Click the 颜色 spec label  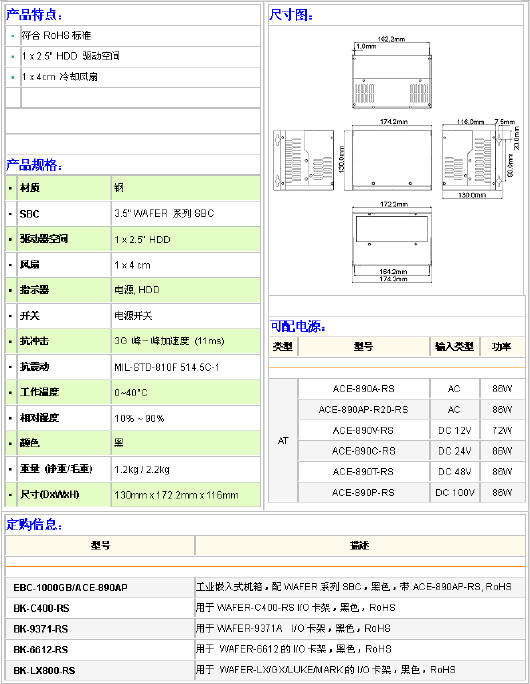pyautogui.click(x=30, y=443)
